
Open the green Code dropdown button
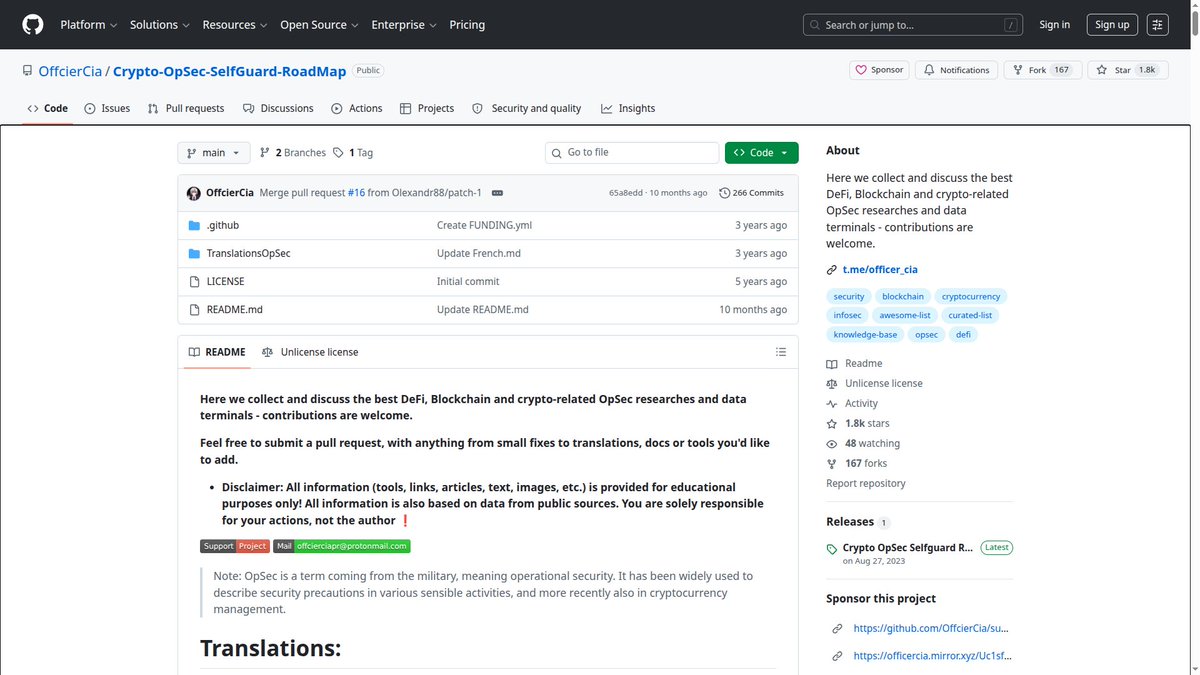point(761,153)
